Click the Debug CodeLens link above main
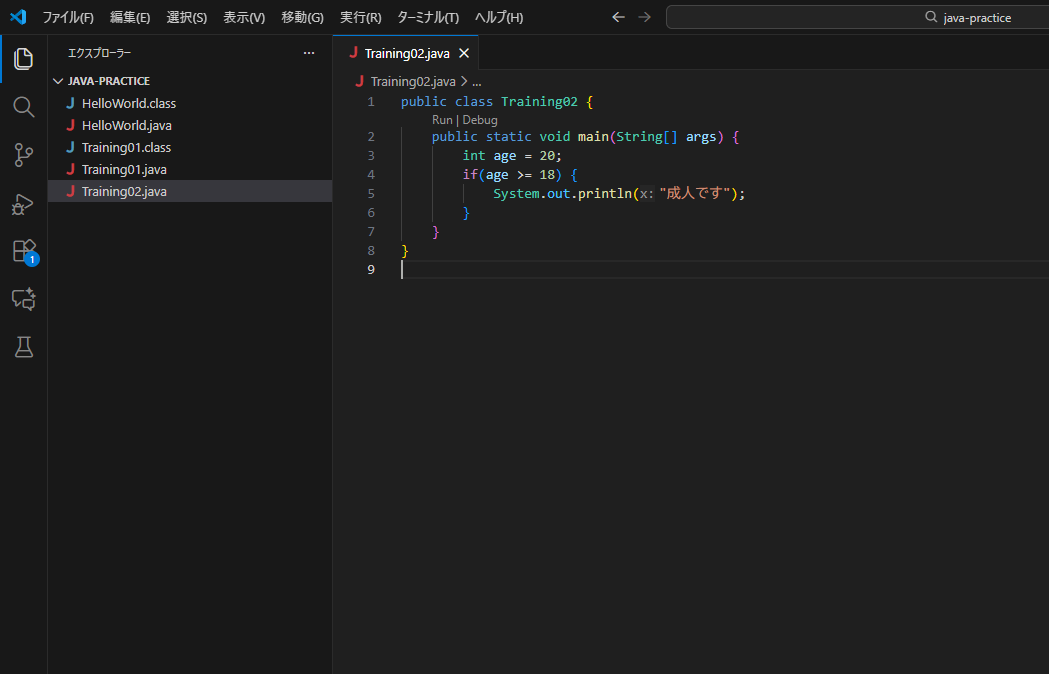 480,120
